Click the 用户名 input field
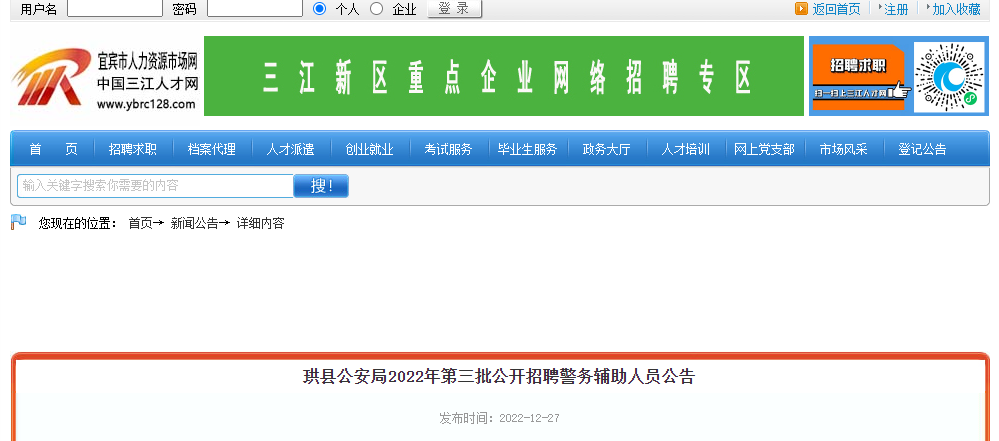 click(115, 8)
